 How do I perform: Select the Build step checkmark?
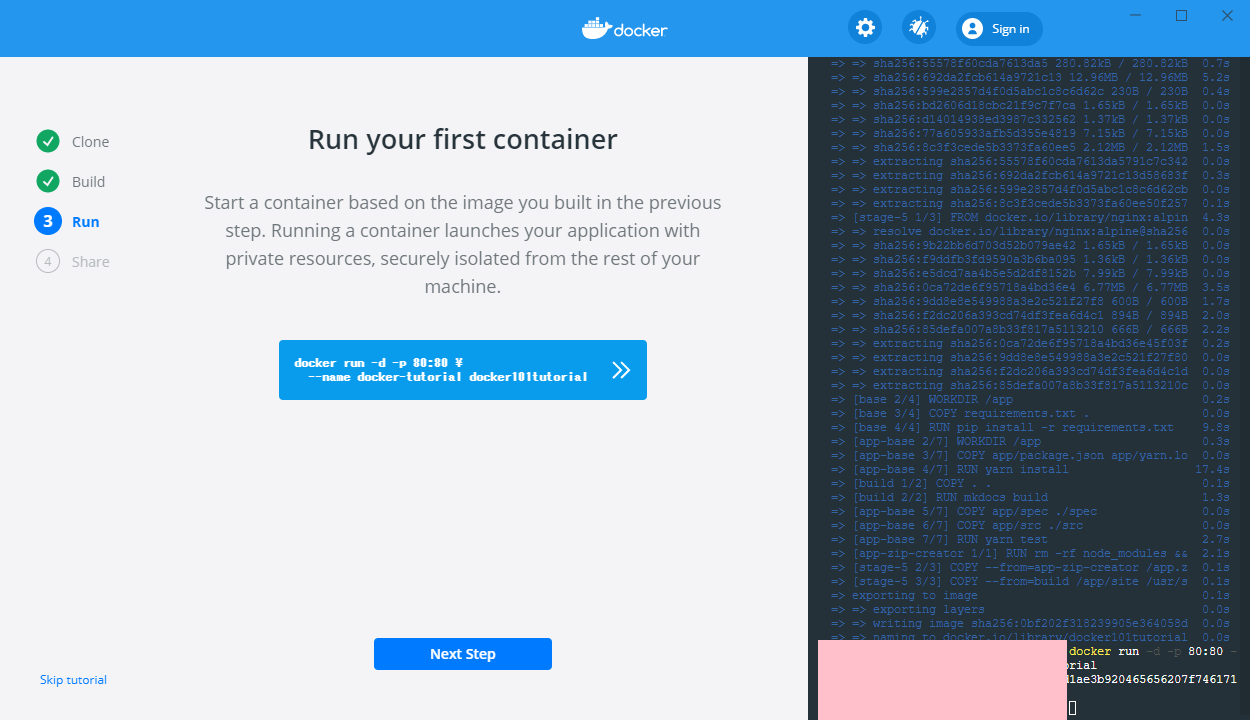pos(48,181)
